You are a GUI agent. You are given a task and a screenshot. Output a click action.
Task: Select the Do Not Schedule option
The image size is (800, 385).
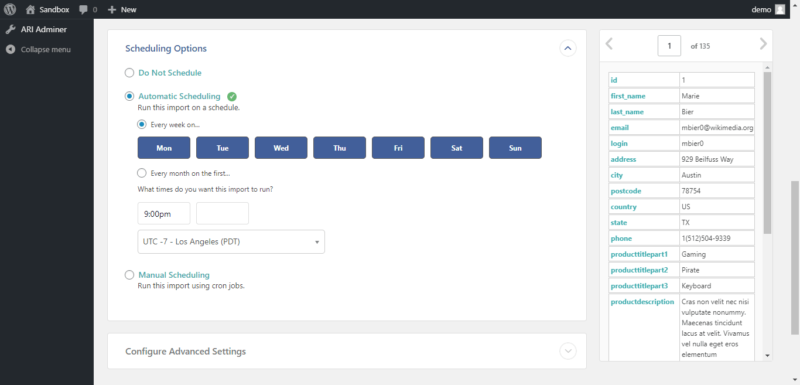pos(130,73)
